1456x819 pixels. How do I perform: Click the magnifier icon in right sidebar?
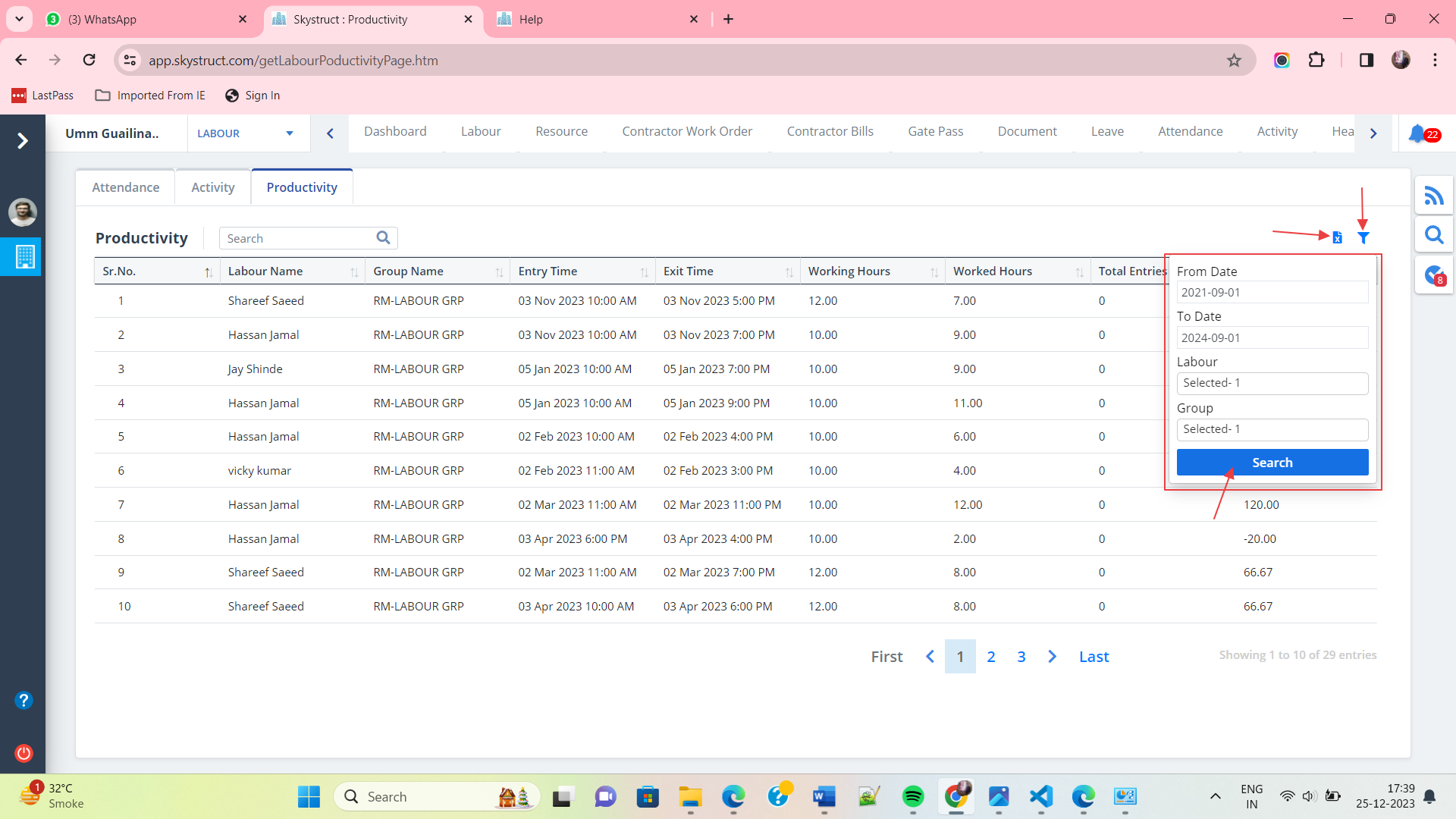[x=1433, y=235]
